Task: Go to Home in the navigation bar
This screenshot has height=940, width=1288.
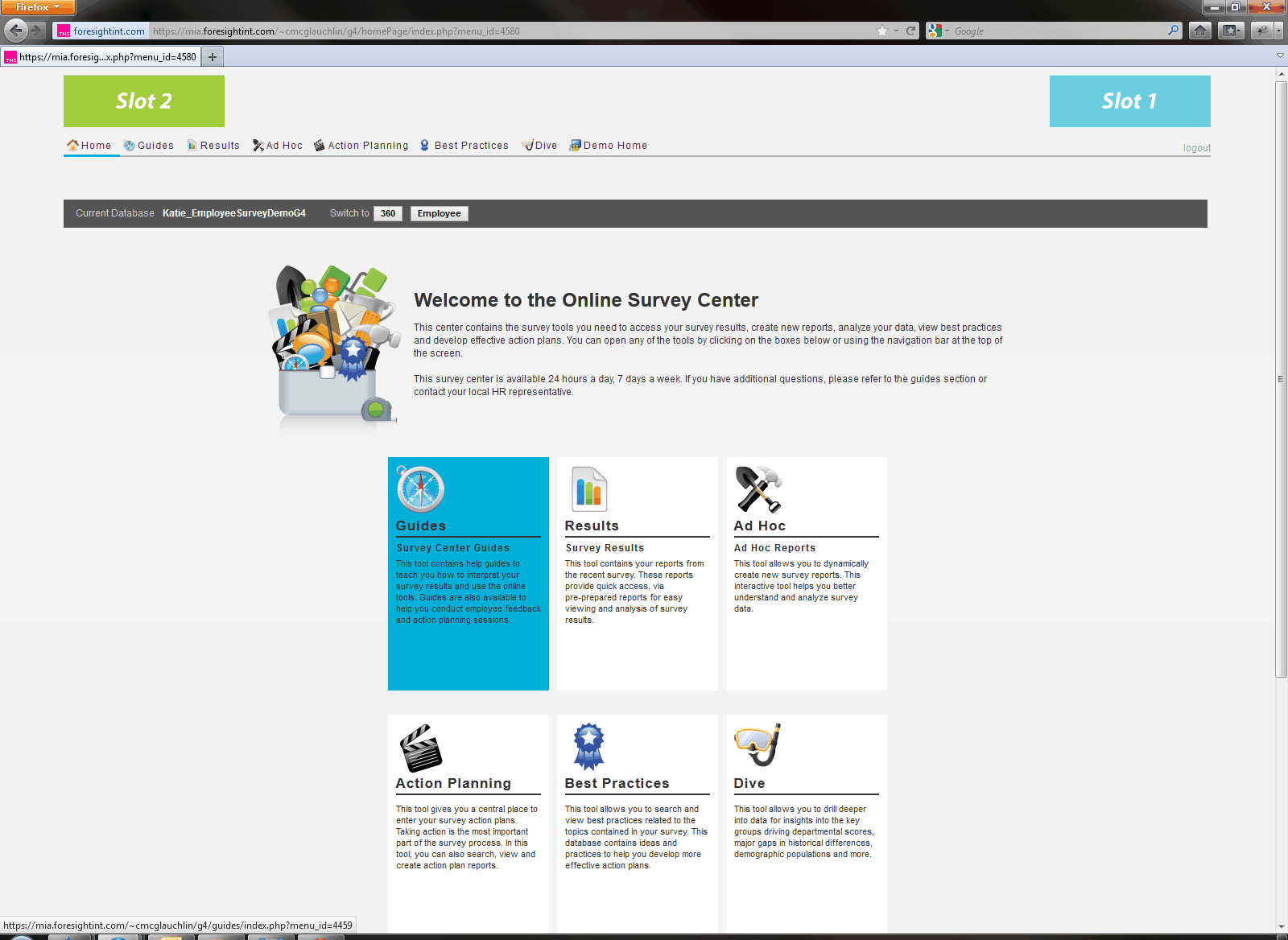Action: (x=90, y=146)
